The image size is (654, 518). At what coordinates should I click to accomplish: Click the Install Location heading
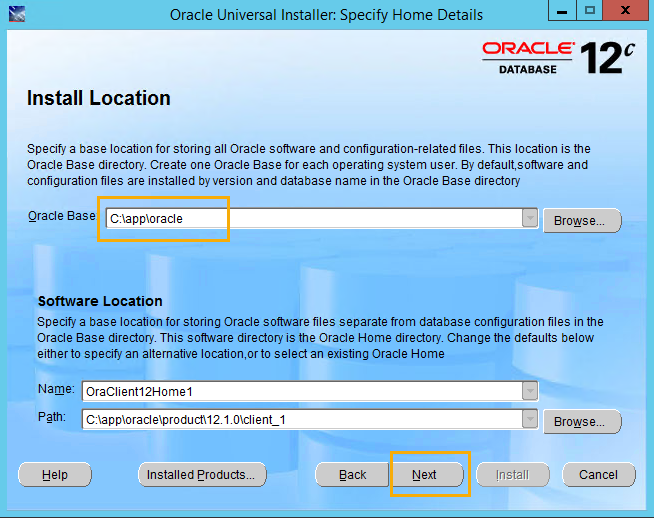point(99,98)
